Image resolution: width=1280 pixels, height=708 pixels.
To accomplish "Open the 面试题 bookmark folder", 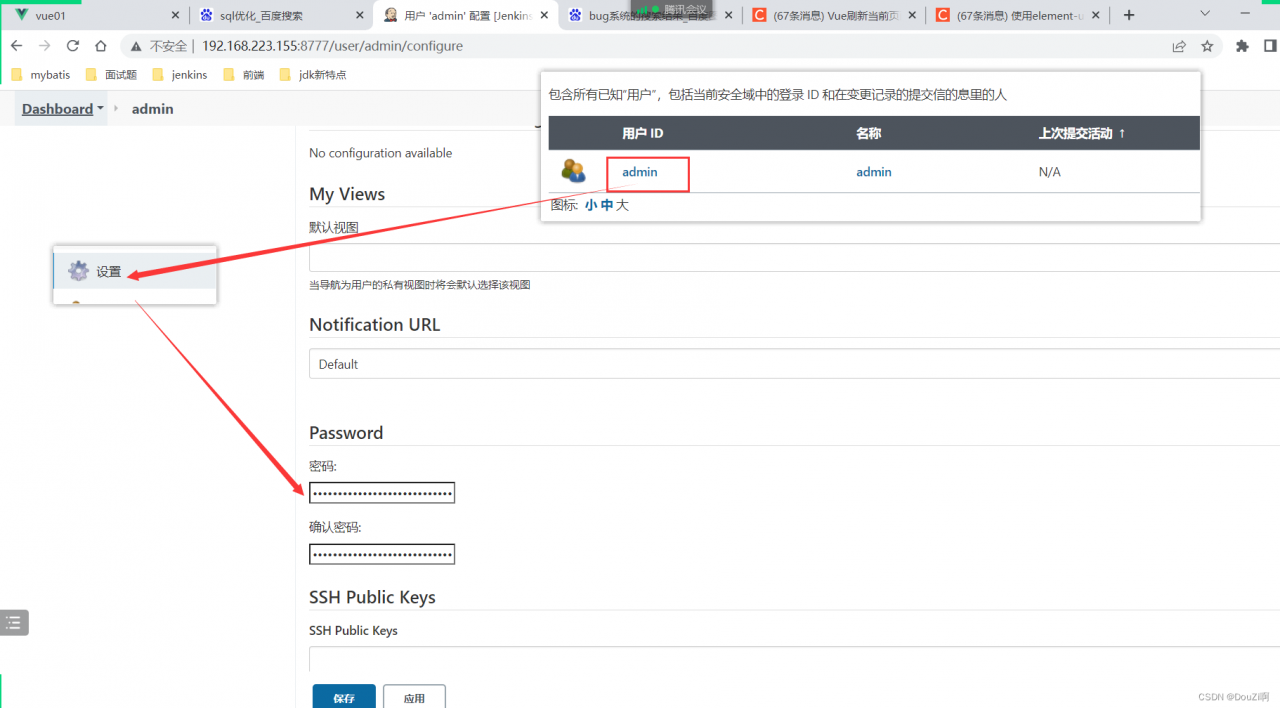I will click(x=111, y=75).
